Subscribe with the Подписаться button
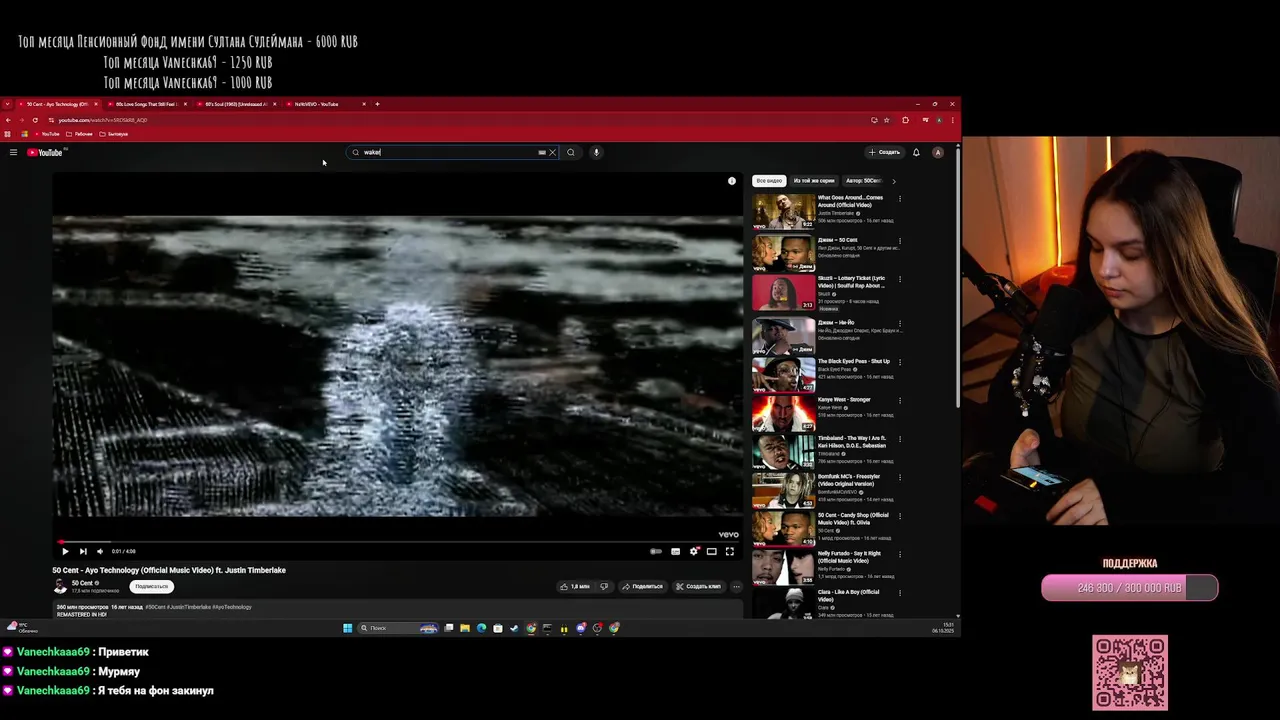1280x720 pixels. click(x=152, y=586)
